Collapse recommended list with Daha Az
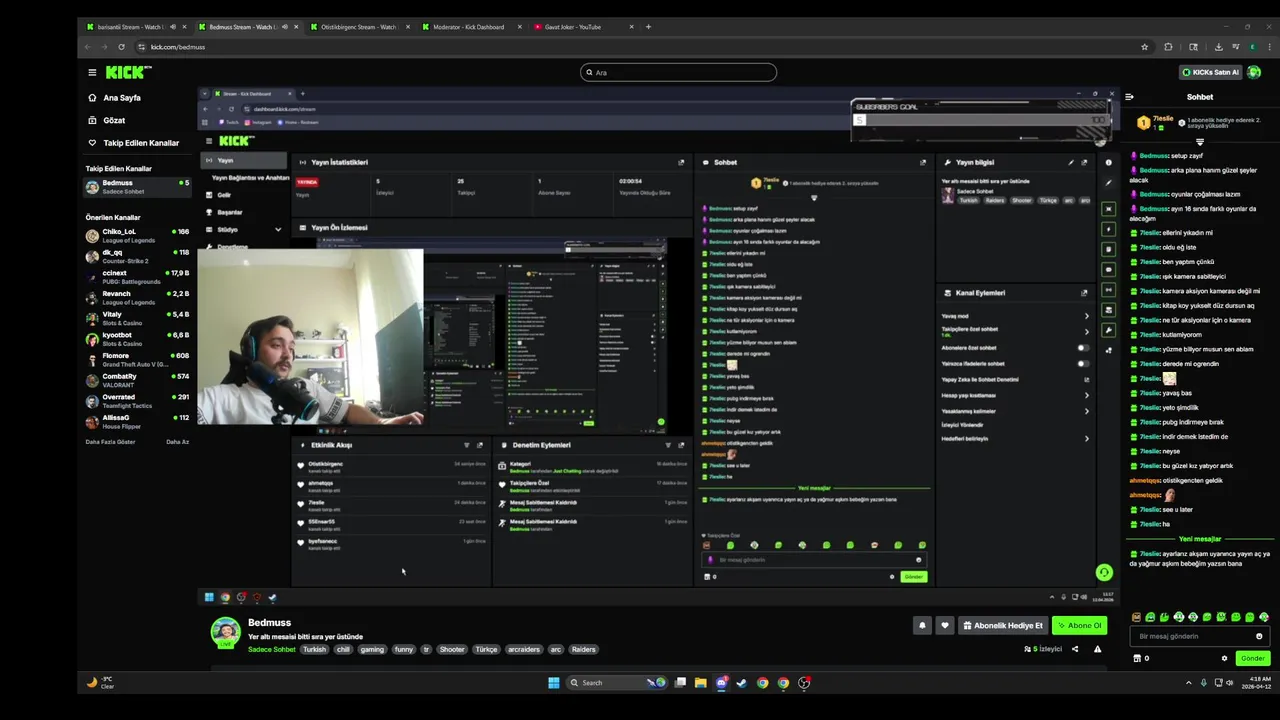The width and height of the screenshot is (1280, 720). tap(177, 441)
